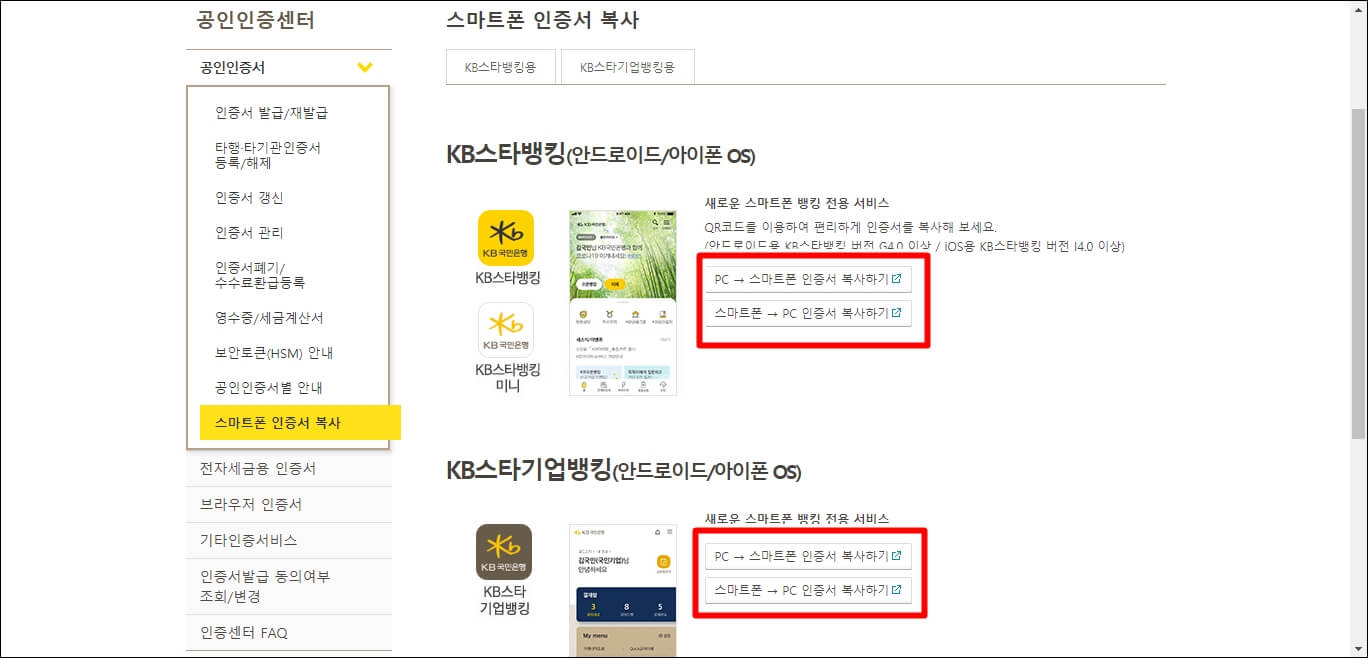This screenshot has width=1368, height=658.
Task: Click KB스타뱅킹(안드로이드/아이폰 OS) section heading
Action: pos(600,155)
